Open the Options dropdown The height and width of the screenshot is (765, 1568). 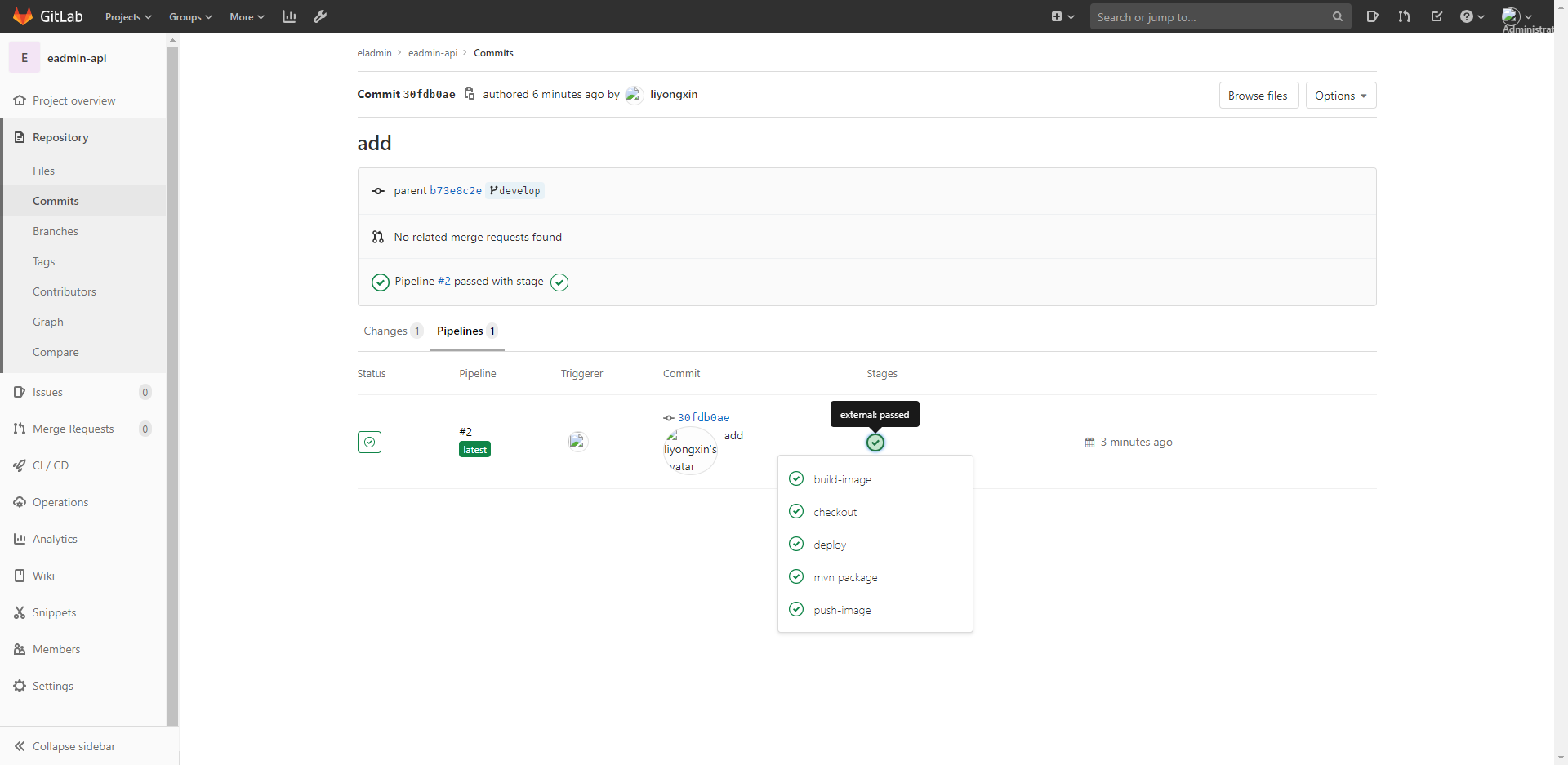tap(1340, 96)
